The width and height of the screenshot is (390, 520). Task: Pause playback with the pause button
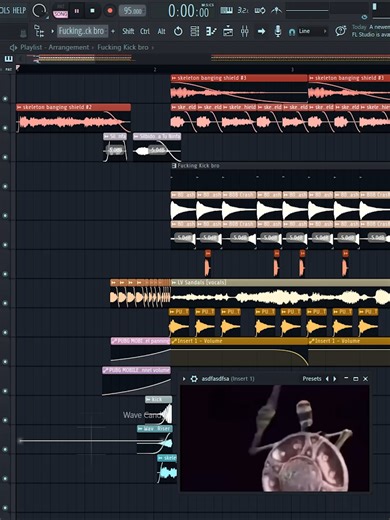coord(77,11)
